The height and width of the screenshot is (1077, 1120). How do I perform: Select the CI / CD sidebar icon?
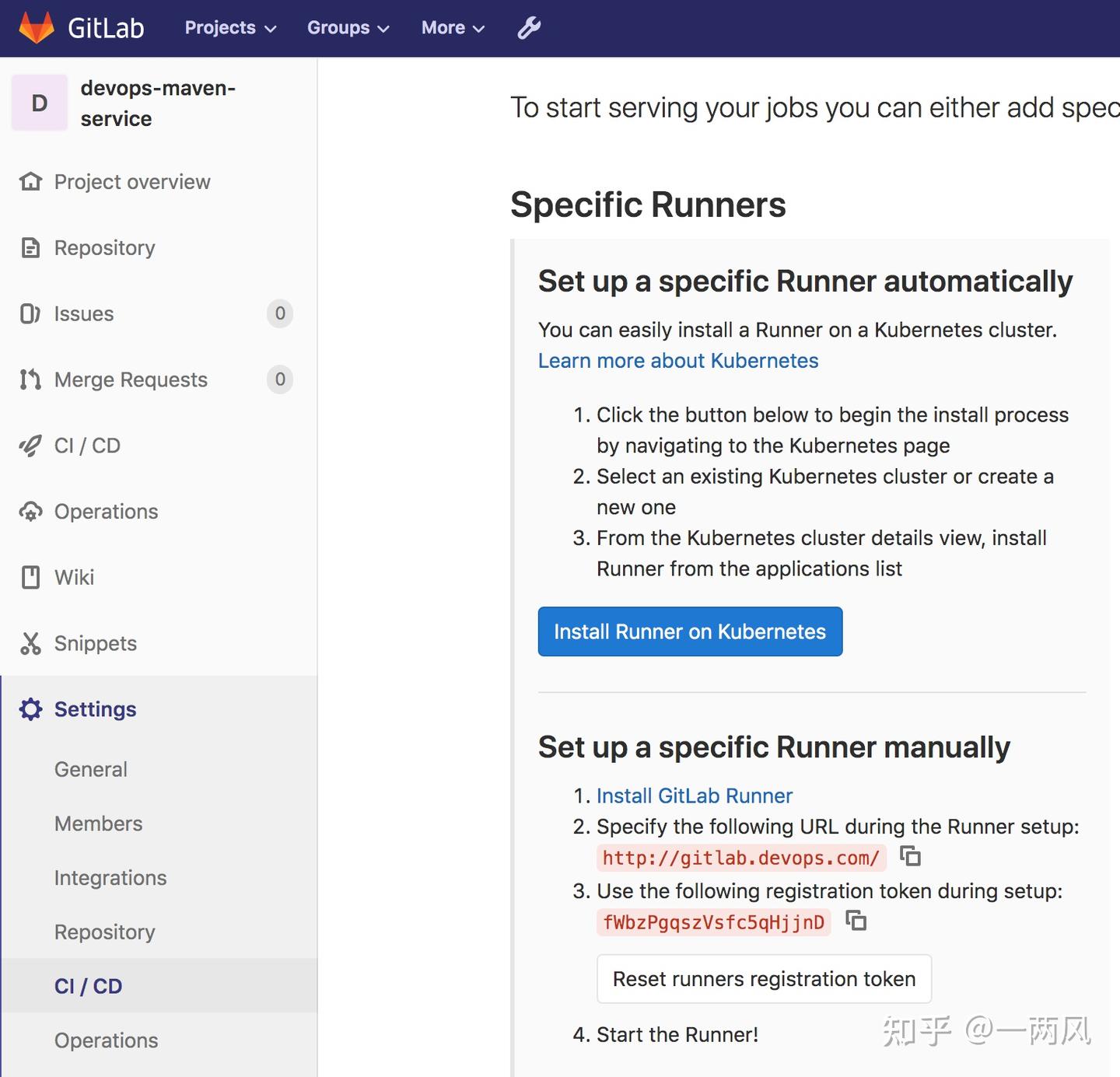click(x=30, y=446)
